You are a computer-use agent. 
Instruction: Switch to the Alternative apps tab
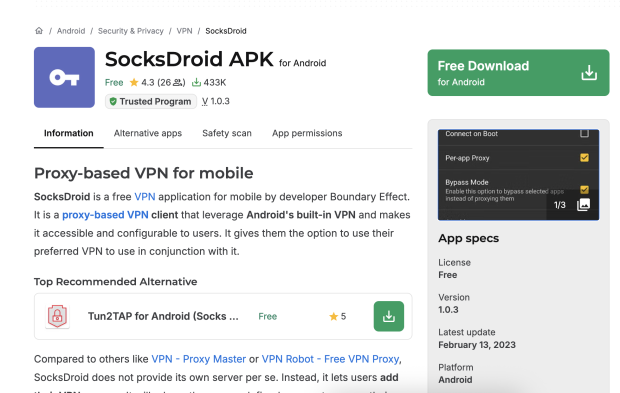coord(148,133)
